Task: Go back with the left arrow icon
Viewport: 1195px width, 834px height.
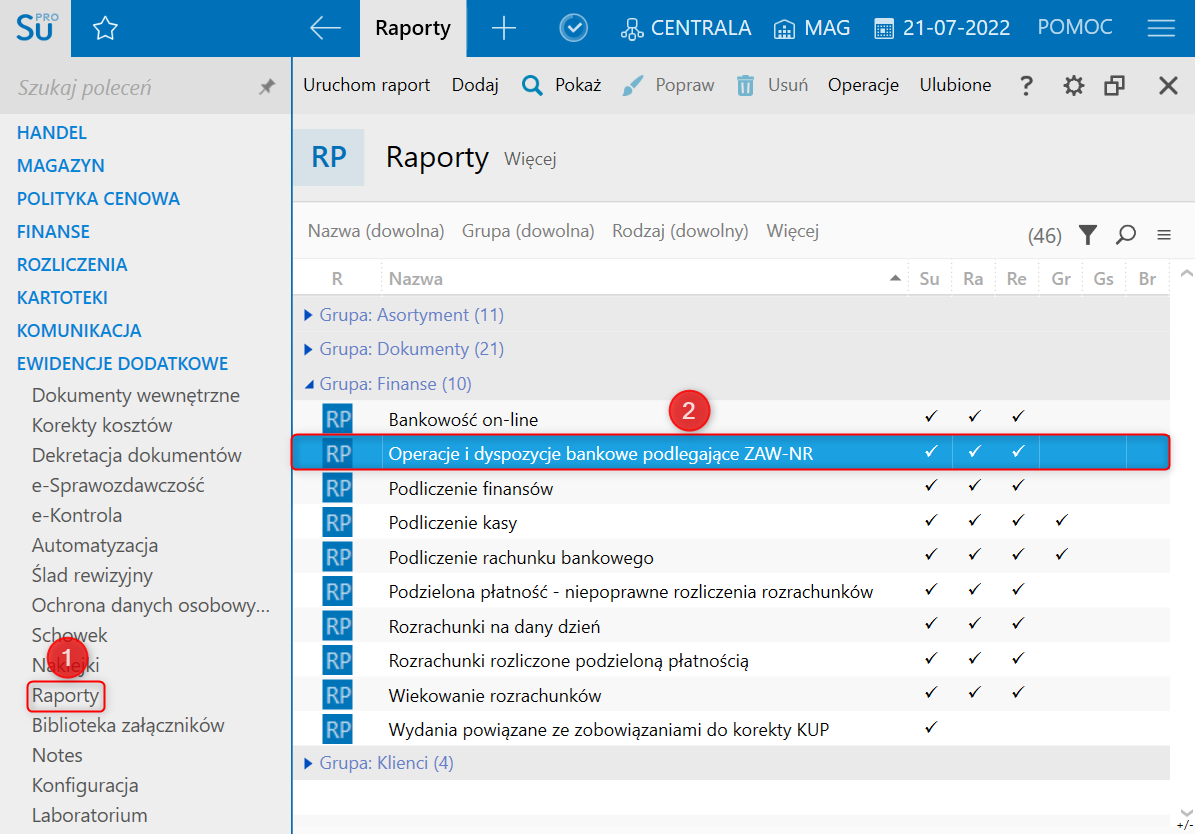Action: 326,29
